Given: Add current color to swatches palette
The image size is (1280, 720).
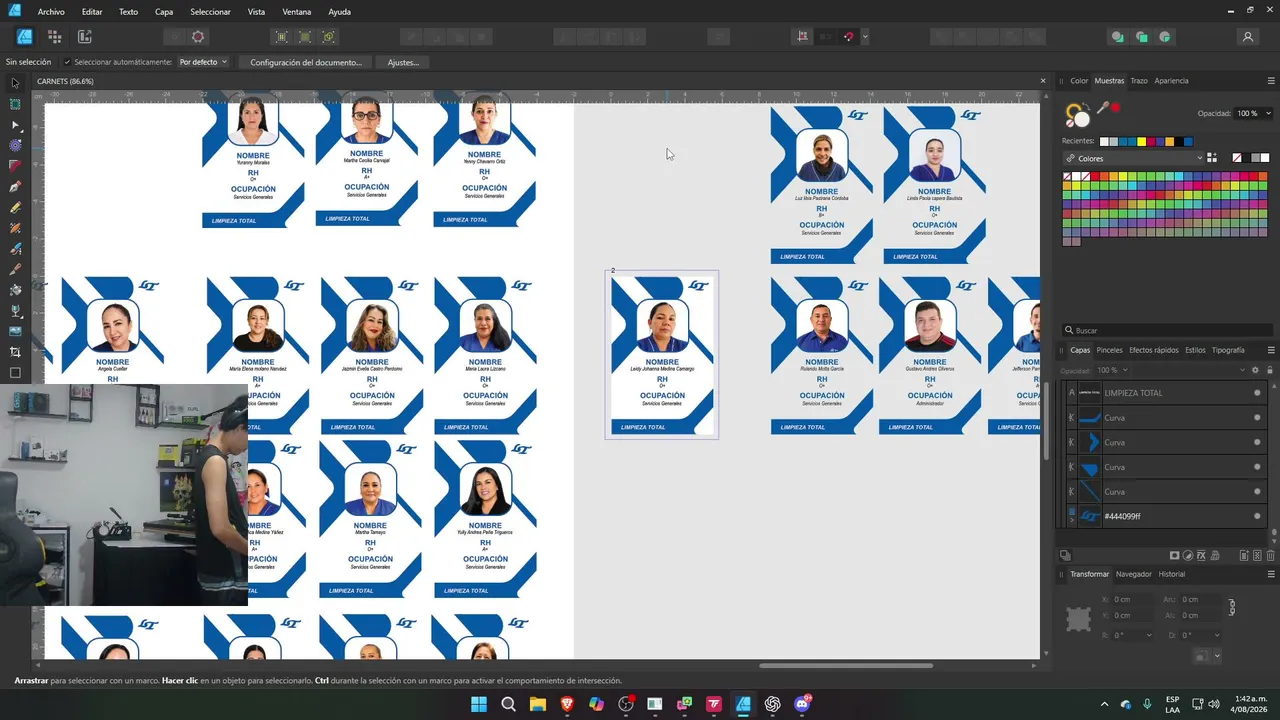Looking at the screenshot, I should click(1212, 158).
